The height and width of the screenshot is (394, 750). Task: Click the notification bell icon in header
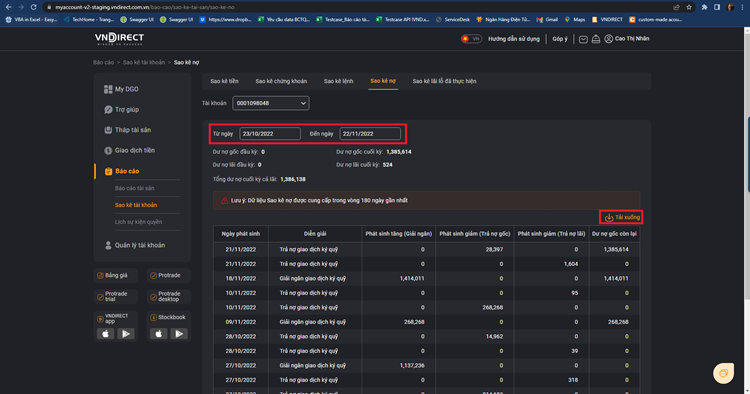pyautogui.click(x=596, y=39)
